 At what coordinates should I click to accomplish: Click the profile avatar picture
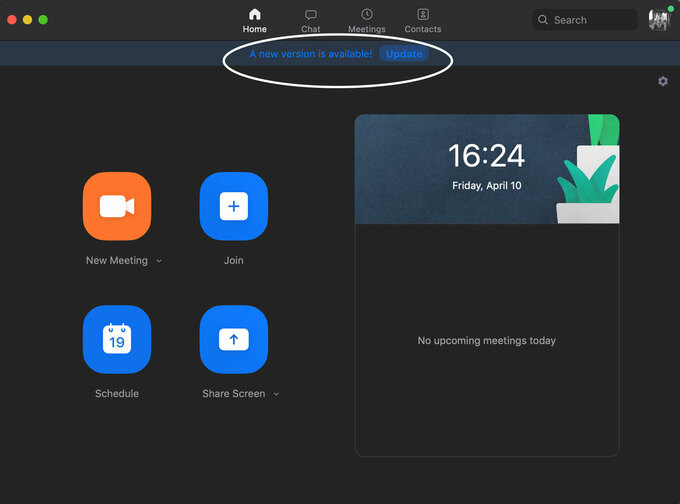[660, 20]
